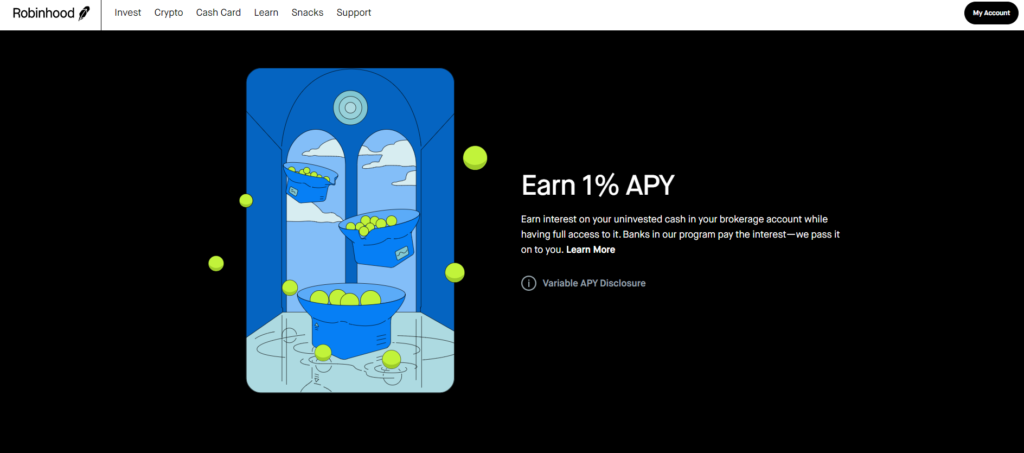Click the Robinhood wordmark to go home

point(43,14)
